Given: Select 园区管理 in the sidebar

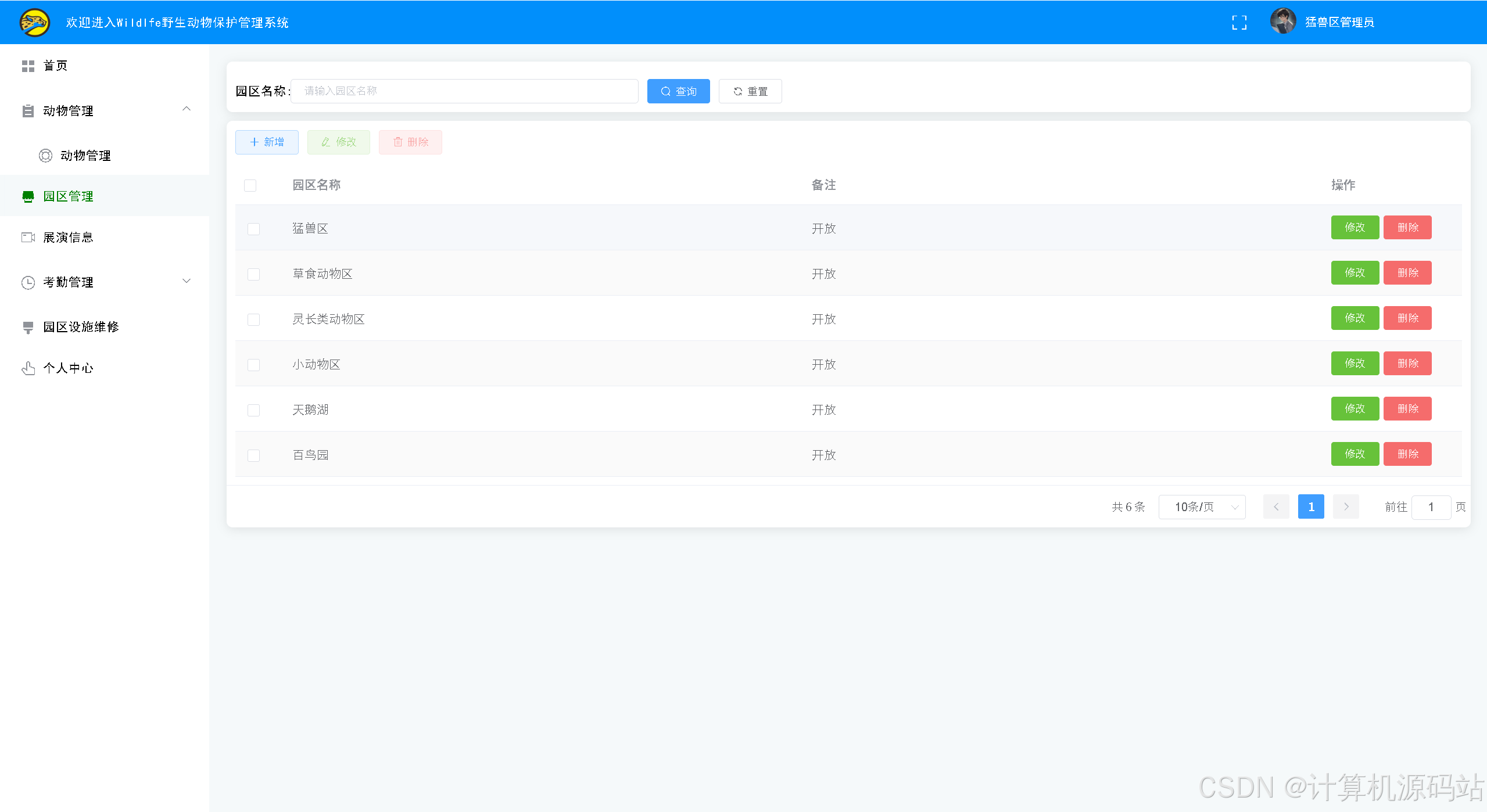Looking at the screenshot, I should coord(105,197).
